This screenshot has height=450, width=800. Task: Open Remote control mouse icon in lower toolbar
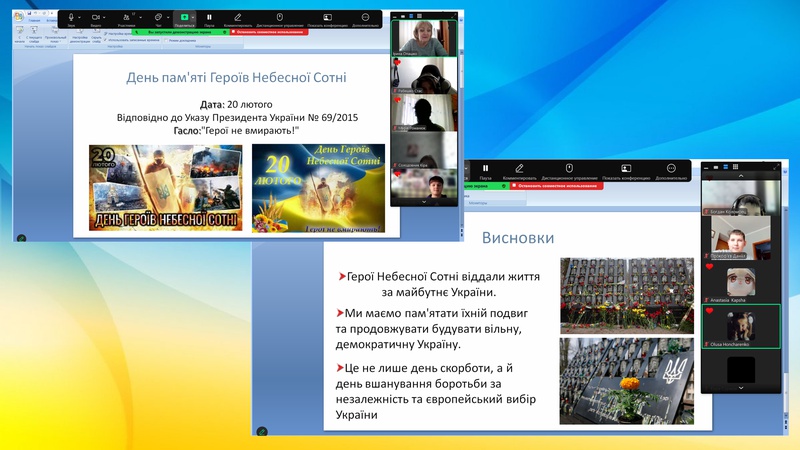pyautogui.click(x=569, y=171)
